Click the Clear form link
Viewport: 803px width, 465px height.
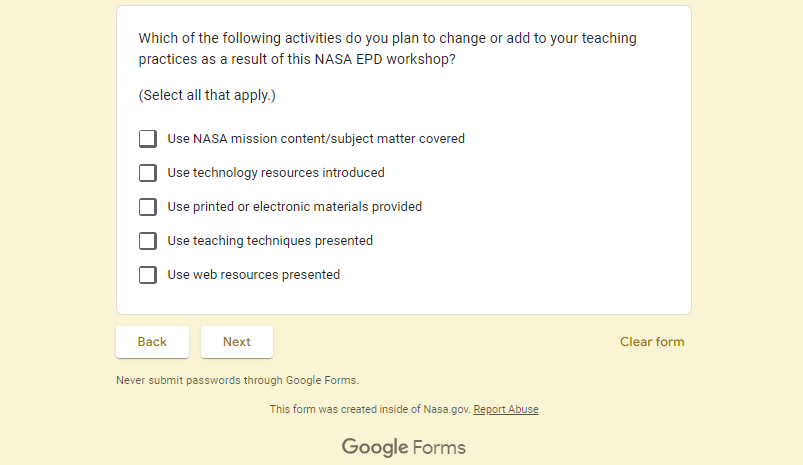coord(652,342)
